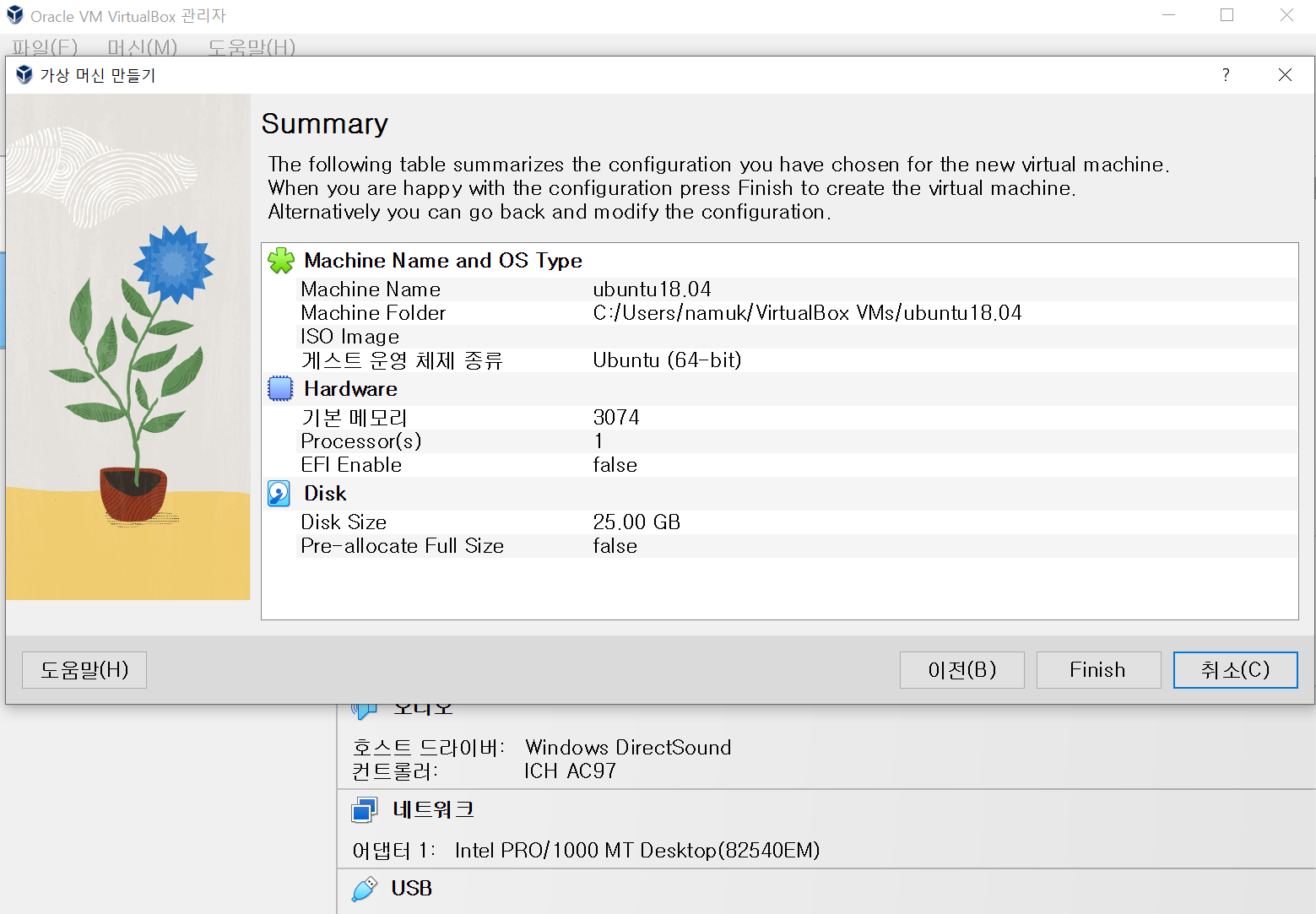Click the VirtualBox cube icon in dialog title
Screen dimensions: 1316x914
[x=24, y=75]
